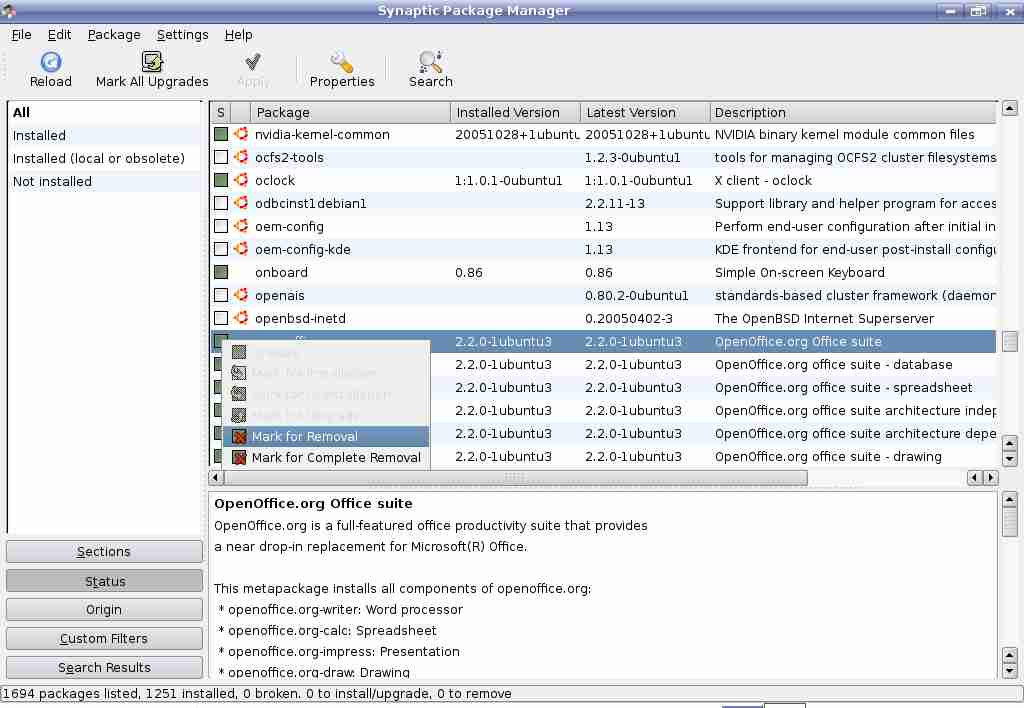Click the Reload toolbar button
This screenshot has width=1024, height=708.
(50, 69)
